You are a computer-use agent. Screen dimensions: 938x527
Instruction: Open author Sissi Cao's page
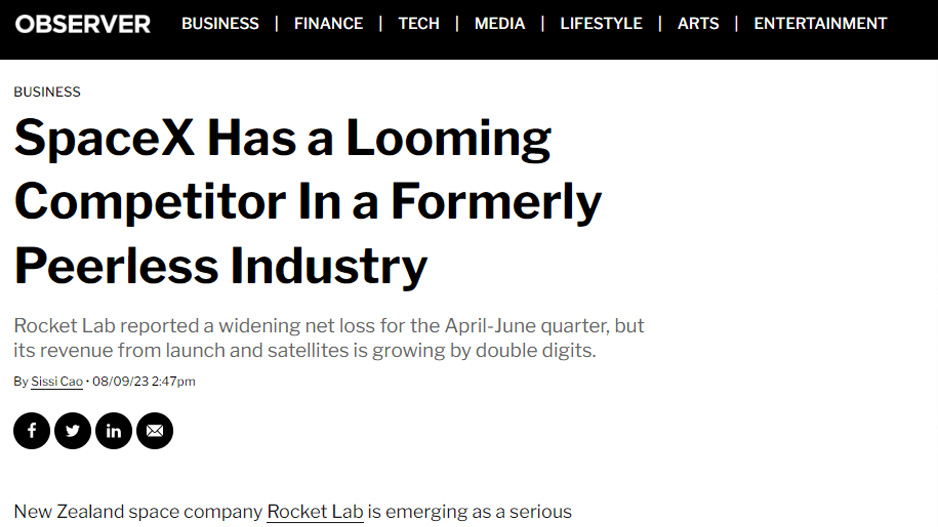point(57,382)
